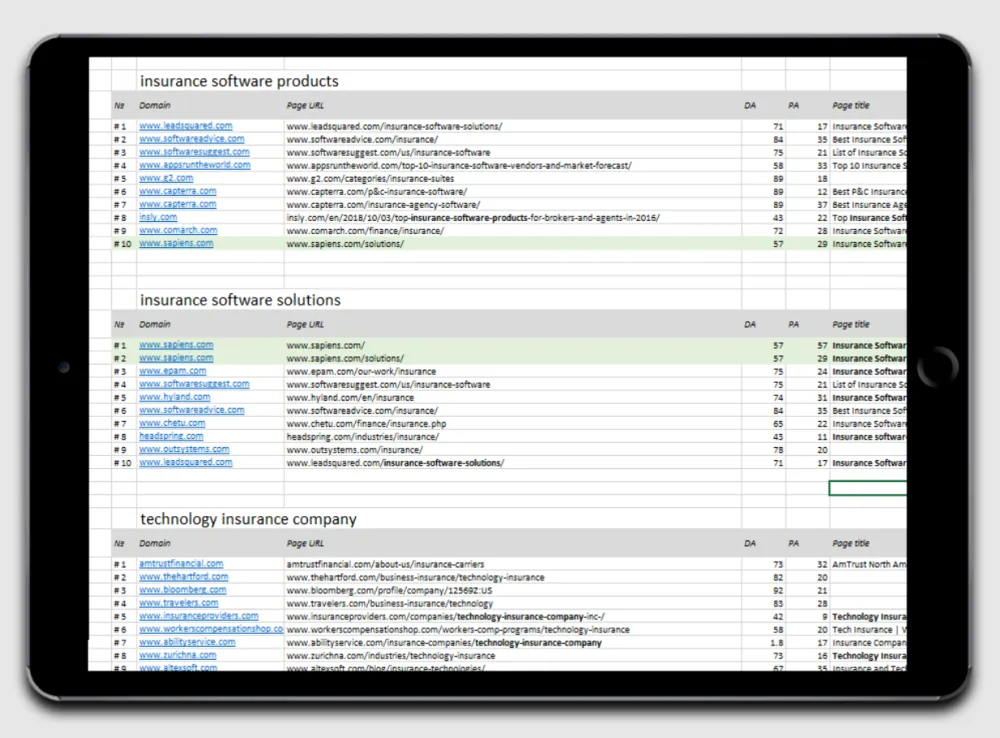Select URL cell www.zurichna.com/industries/technology-insurance
The image size is (1000, 738).
point(391,656)
